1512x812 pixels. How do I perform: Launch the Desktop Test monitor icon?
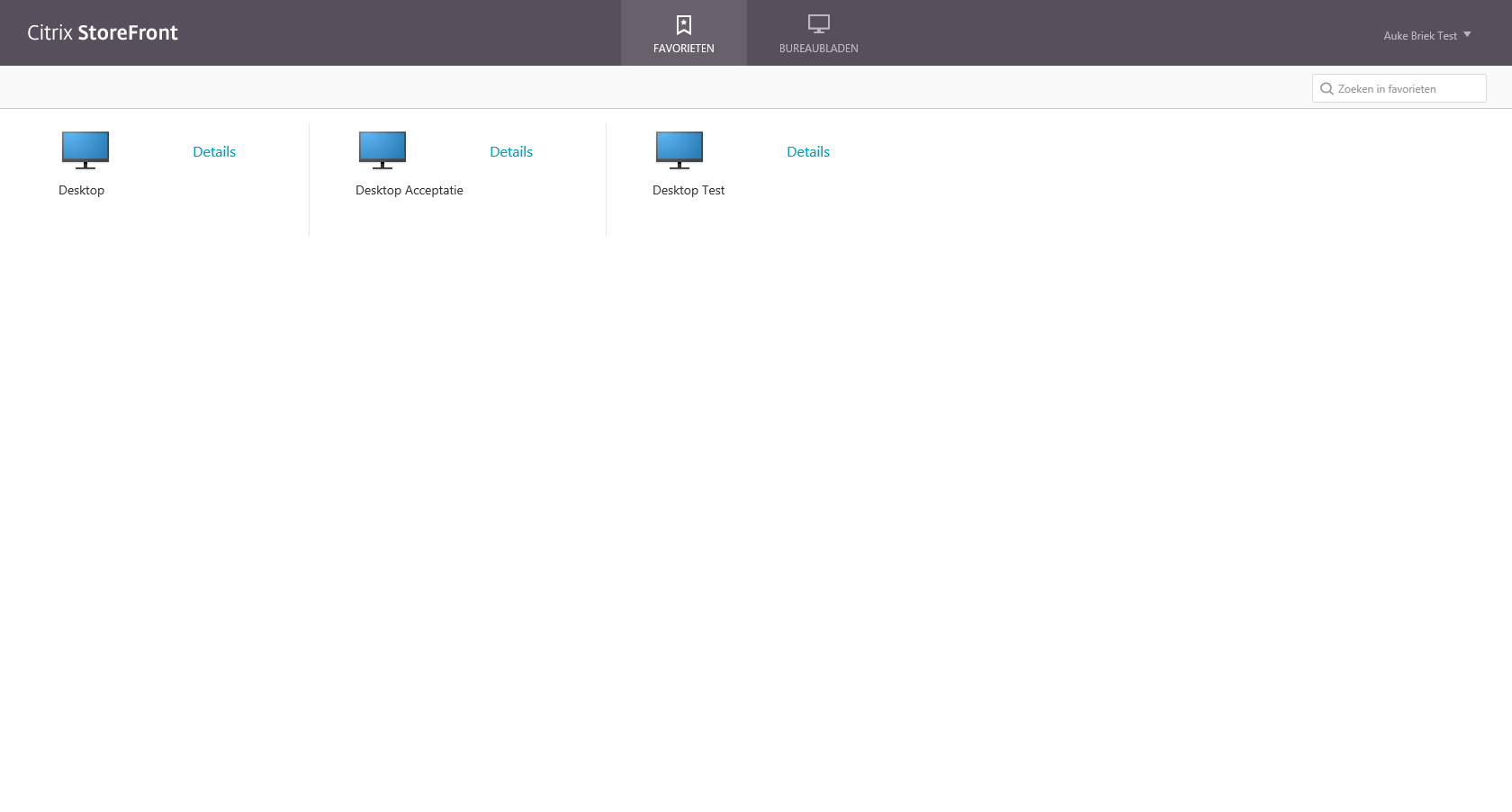coord(679,150)
